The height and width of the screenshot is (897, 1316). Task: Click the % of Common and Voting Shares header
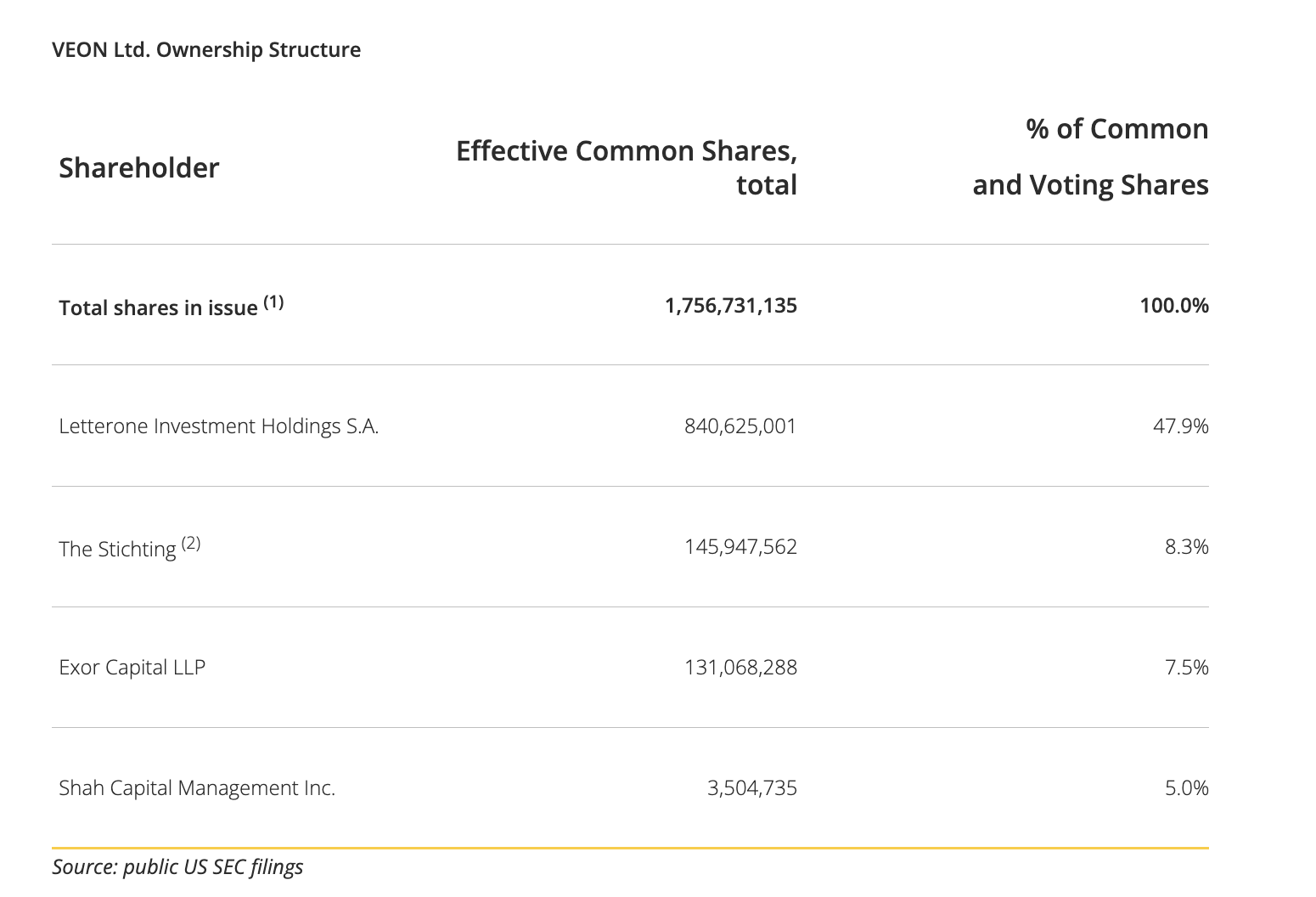[1090, 157]
